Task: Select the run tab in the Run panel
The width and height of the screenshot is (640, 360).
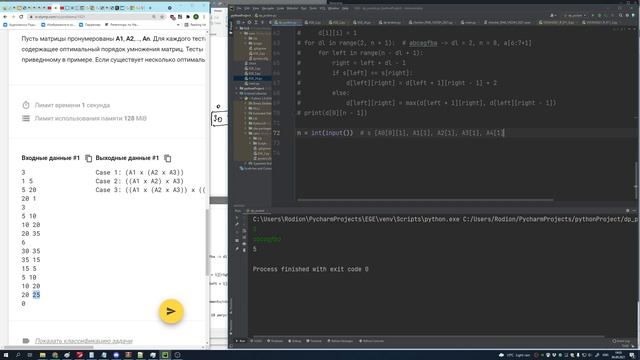Action: pos(256,211)
